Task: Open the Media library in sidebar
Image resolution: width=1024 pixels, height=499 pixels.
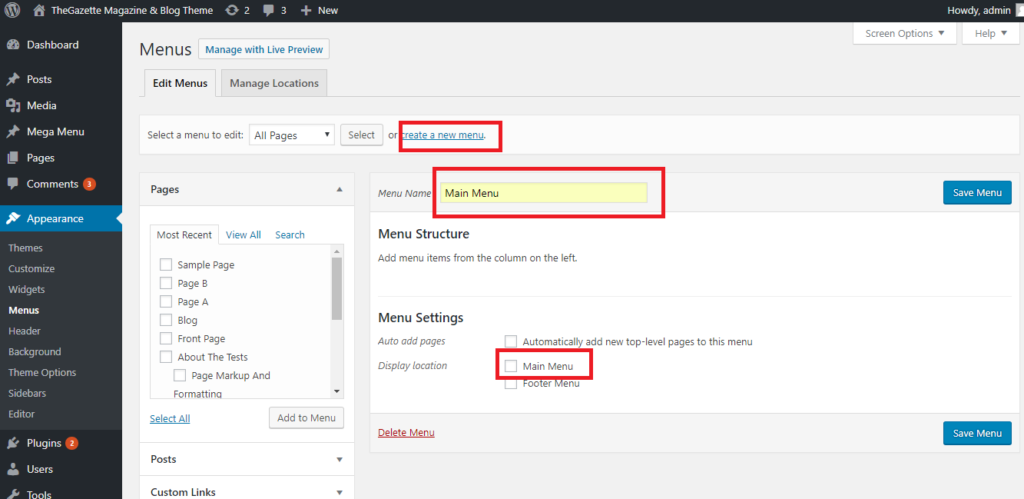Action: tap(41, 106)
